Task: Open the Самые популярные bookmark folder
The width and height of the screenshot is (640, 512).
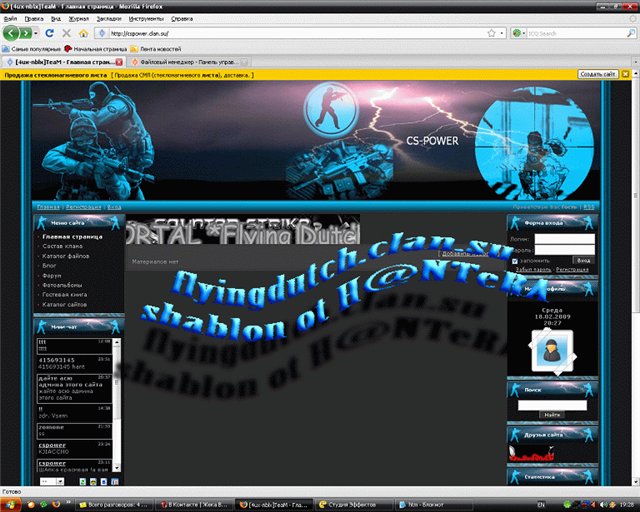Action: (x=31, y=49)
